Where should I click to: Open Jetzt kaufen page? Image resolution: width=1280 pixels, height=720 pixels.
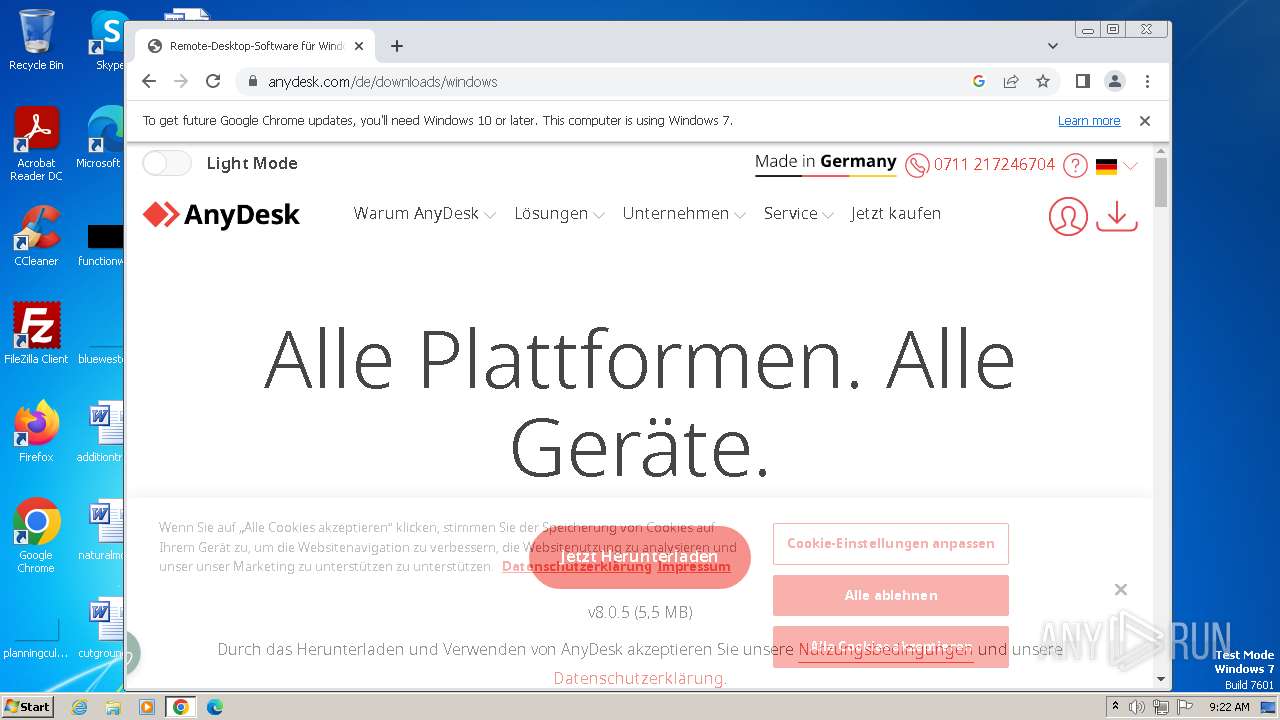pos(896,213)
